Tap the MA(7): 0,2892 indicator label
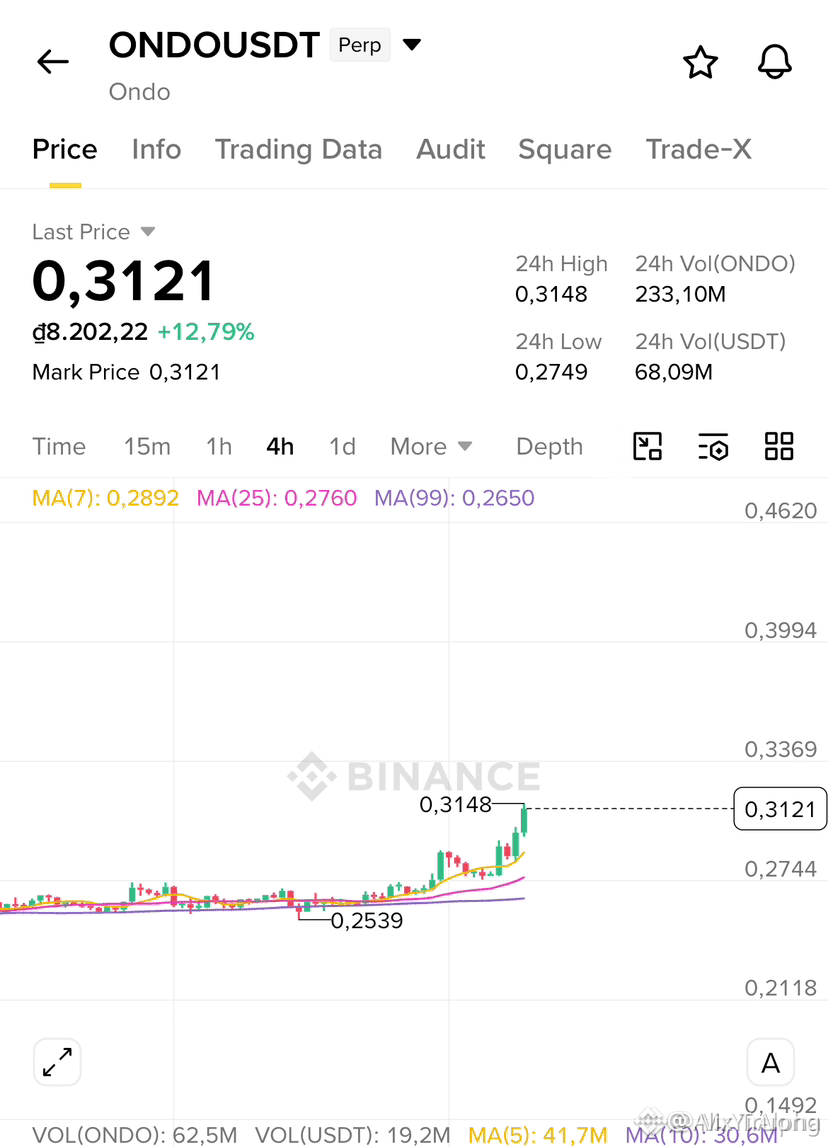828x1147 pixels. 105,498
